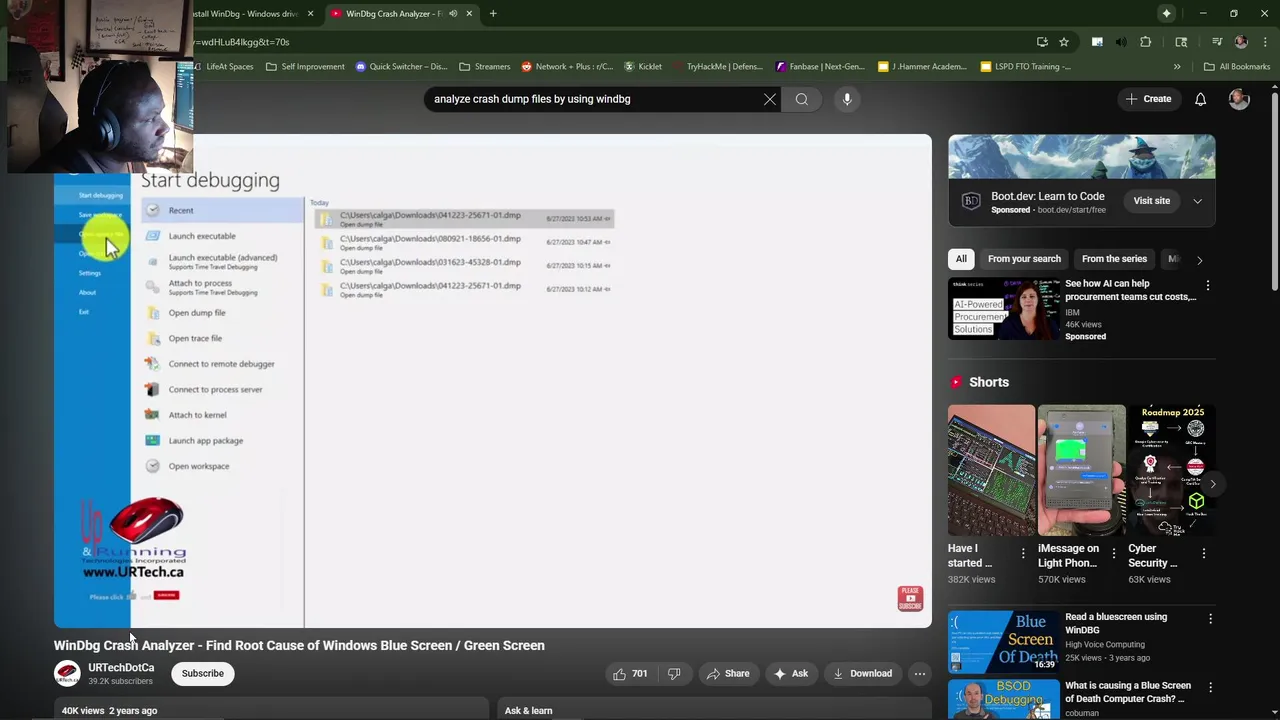The image size is (1280, 720).
Task: Open the YouTube notifications bell
Action: 1200,99
